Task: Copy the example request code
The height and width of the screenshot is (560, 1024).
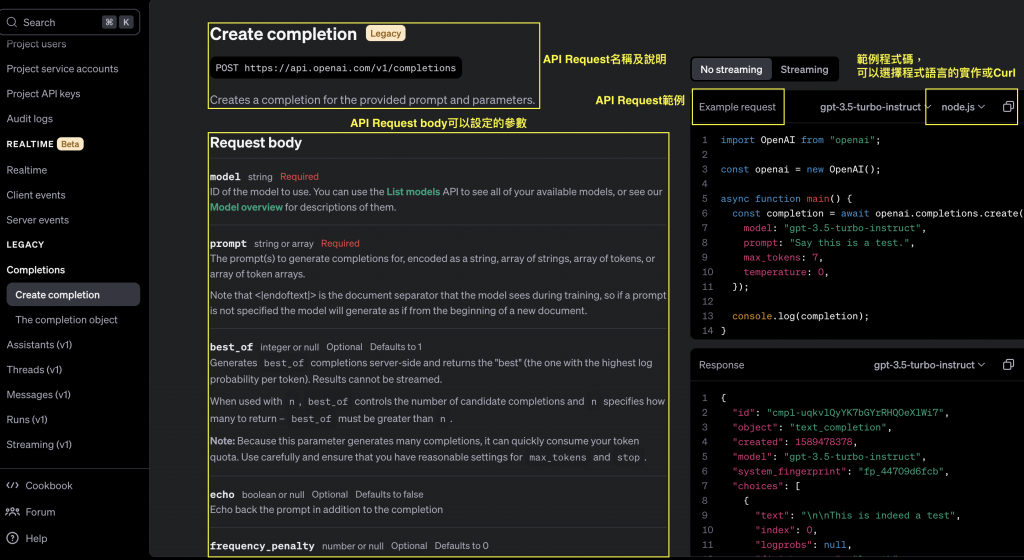Action: click(x=1008, y=106)
